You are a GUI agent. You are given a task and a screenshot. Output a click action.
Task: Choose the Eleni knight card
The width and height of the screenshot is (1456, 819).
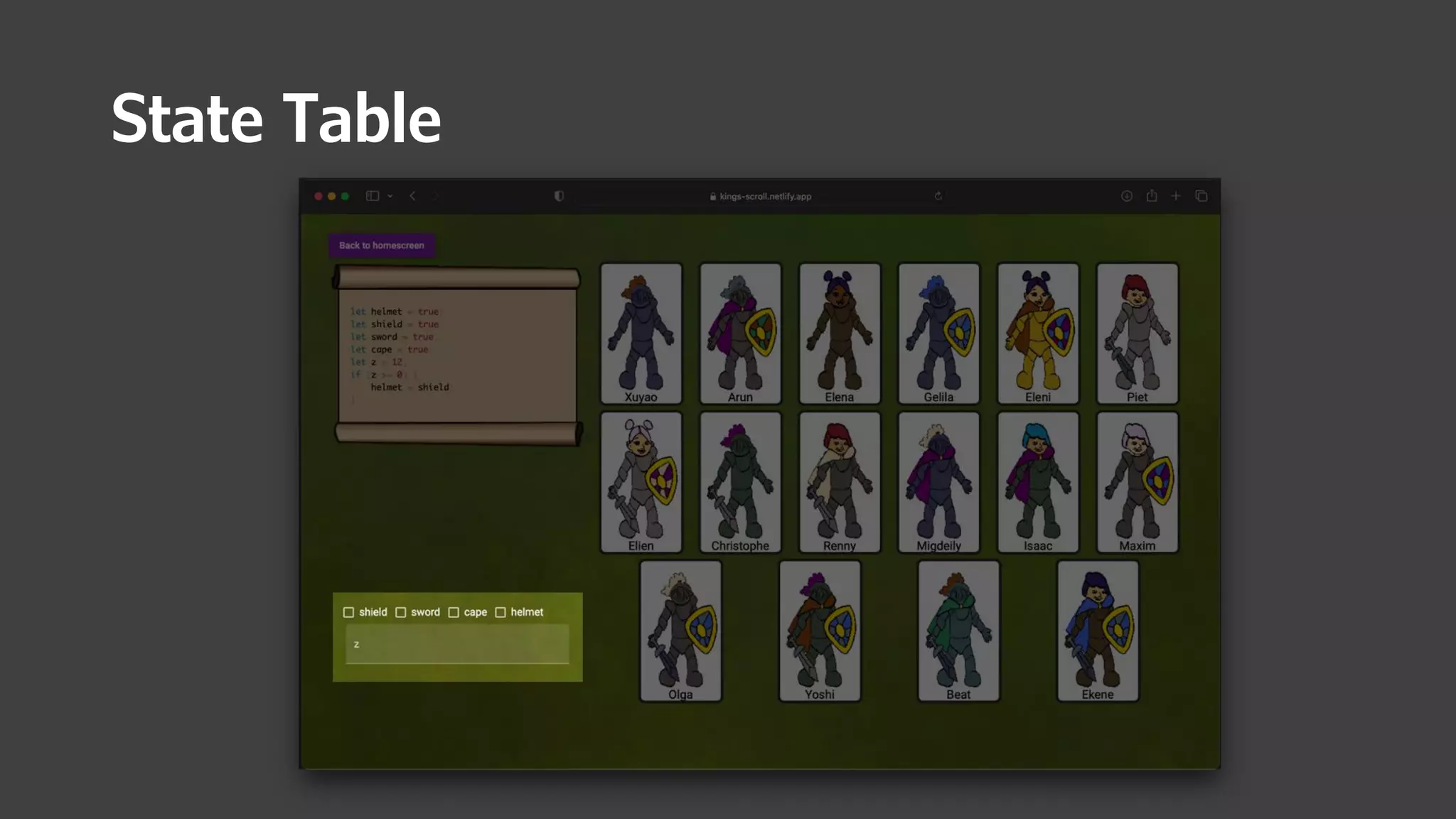point(1037,333)
